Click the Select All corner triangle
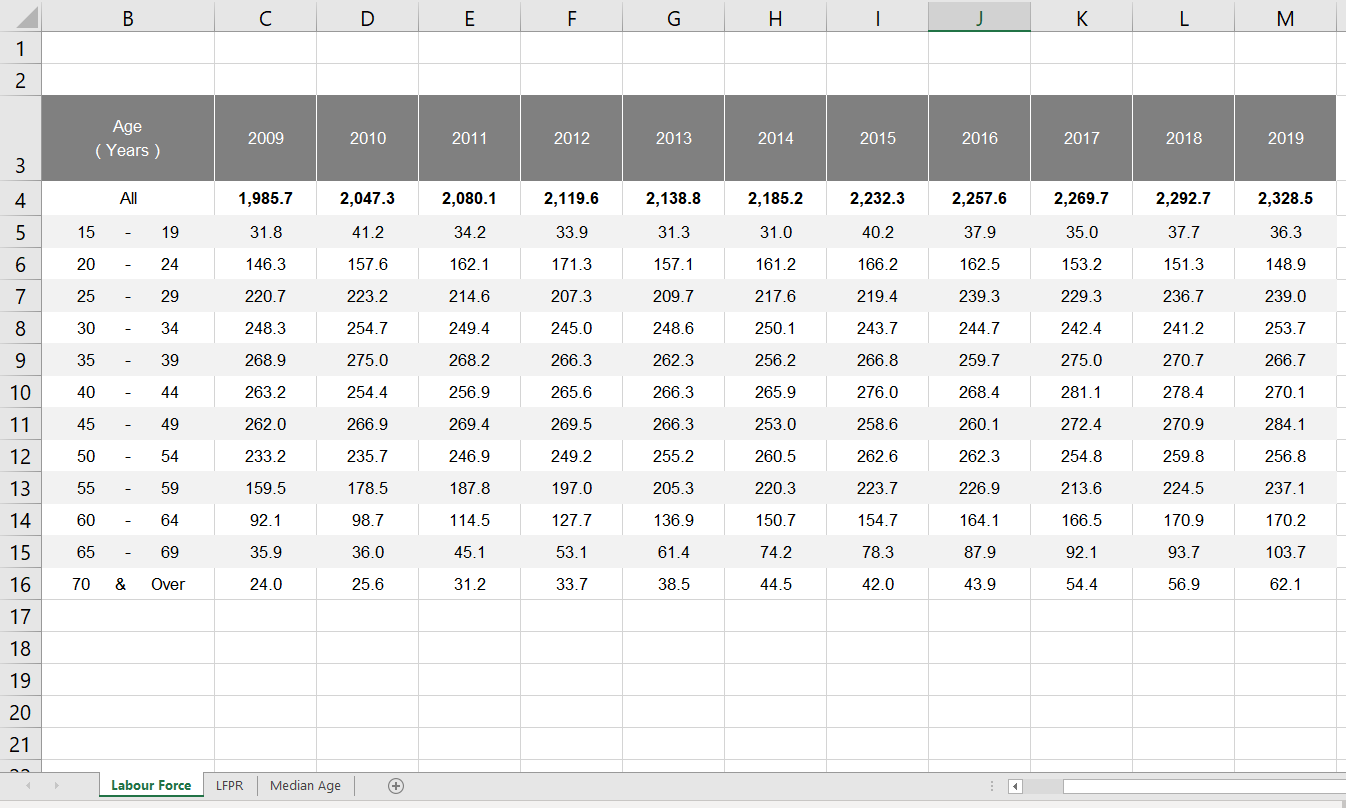This screenshot has height=808, width=1346. coord(27,18)
